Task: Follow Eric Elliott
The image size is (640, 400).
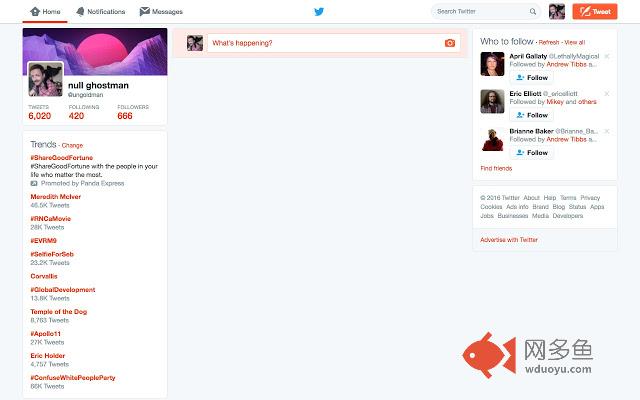Action: click(532, 115)
